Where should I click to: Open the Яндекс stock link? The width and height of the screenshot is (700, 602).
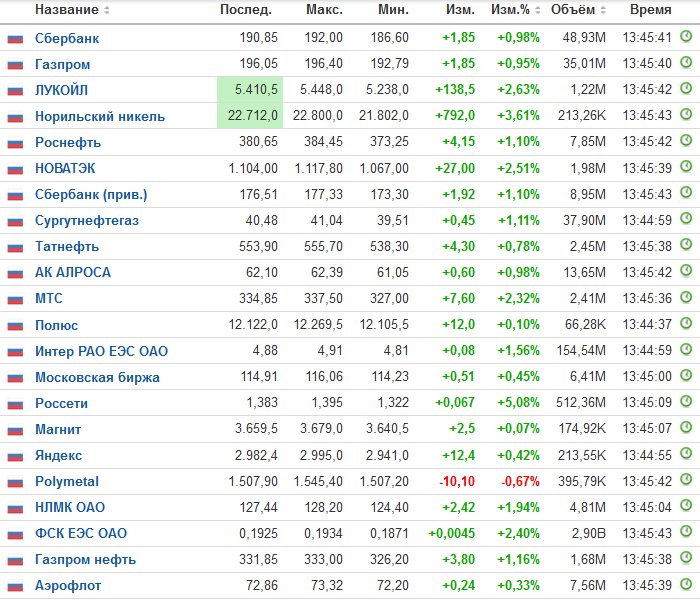tap(58, 456)
